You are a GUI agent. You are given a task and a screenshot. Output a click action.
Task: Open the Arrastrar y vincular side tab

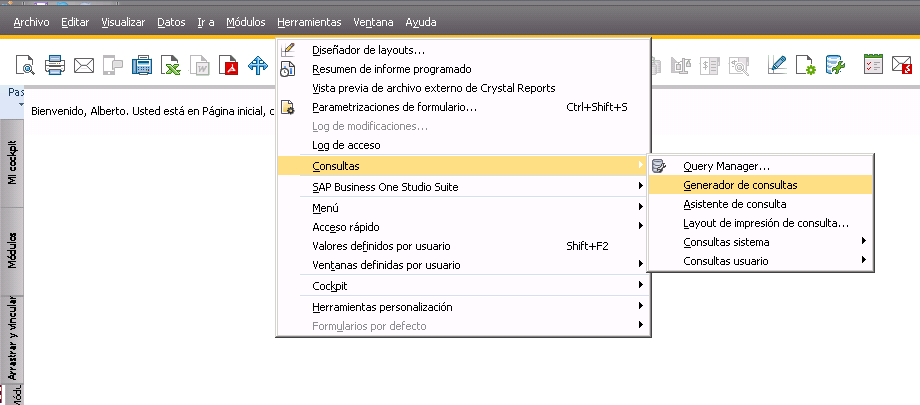pos(13,338)
